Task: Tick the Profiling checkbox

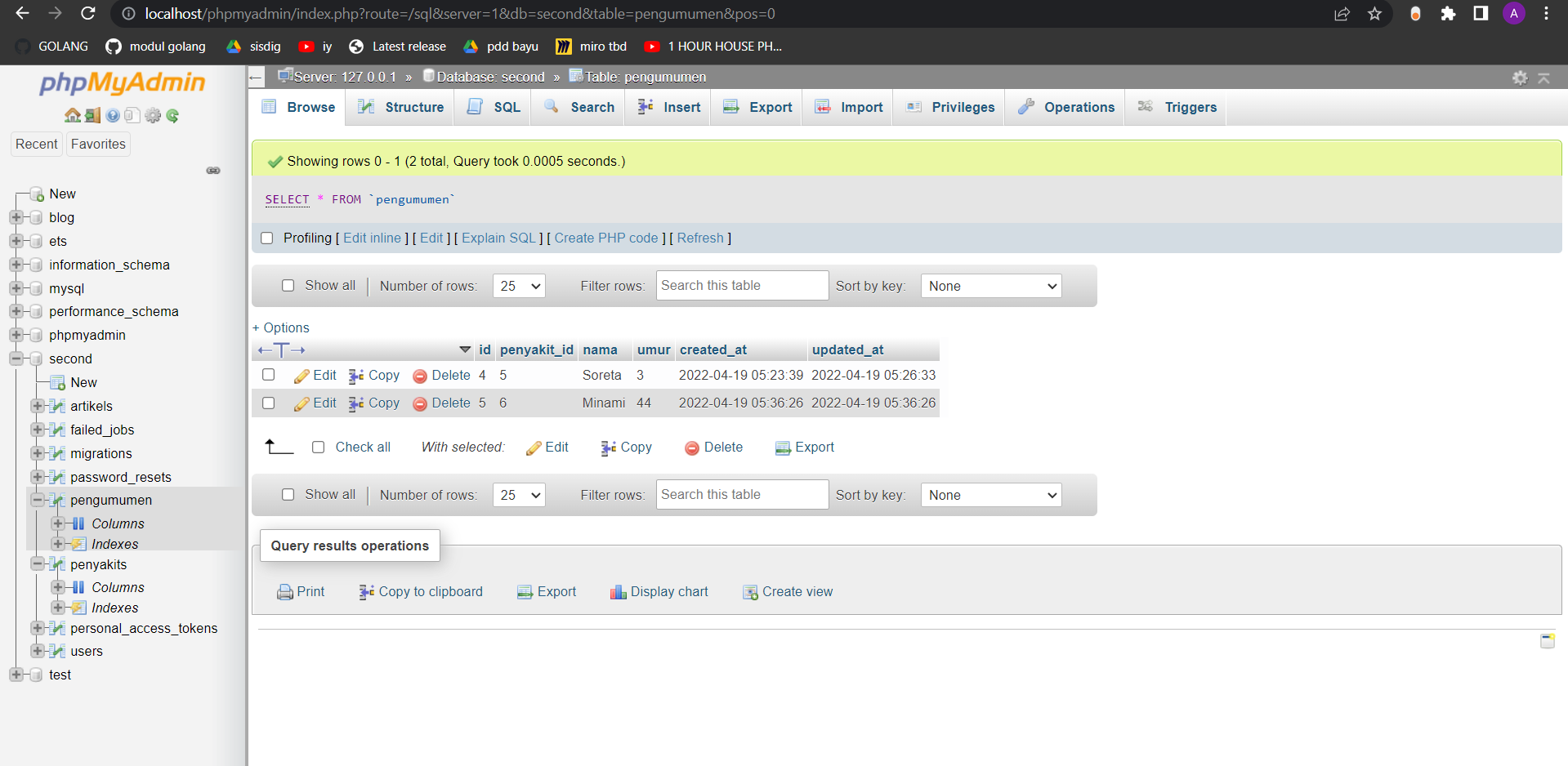Action: click(267, 238)
